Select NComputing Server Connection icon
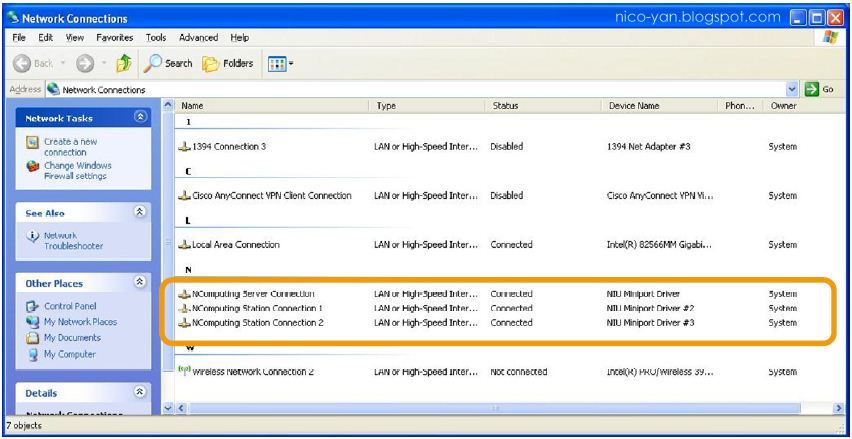The image size is (852, 439). click(185, 294)
